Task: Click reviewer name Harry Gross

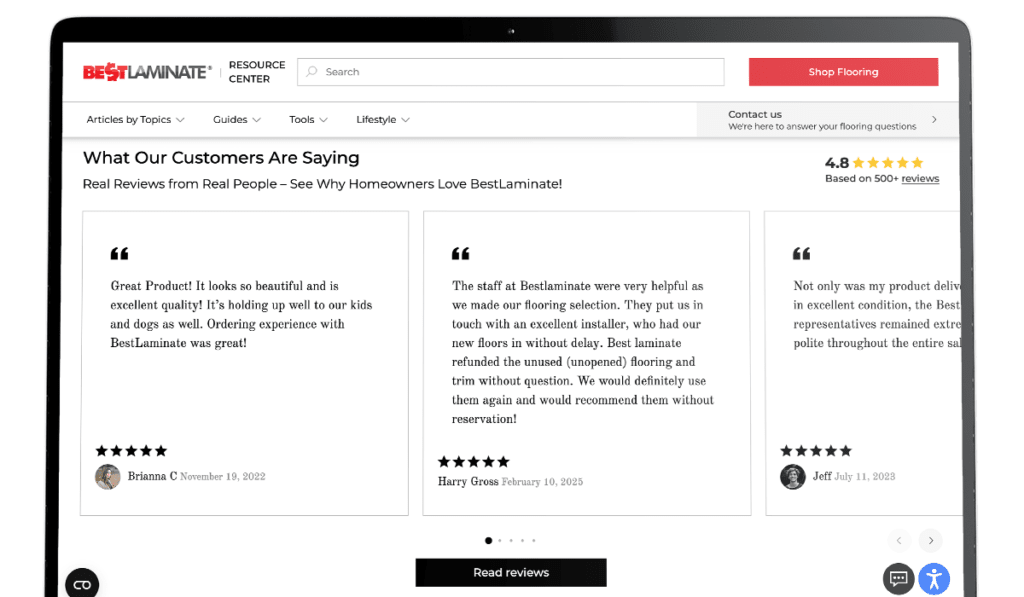Action: 468,481
